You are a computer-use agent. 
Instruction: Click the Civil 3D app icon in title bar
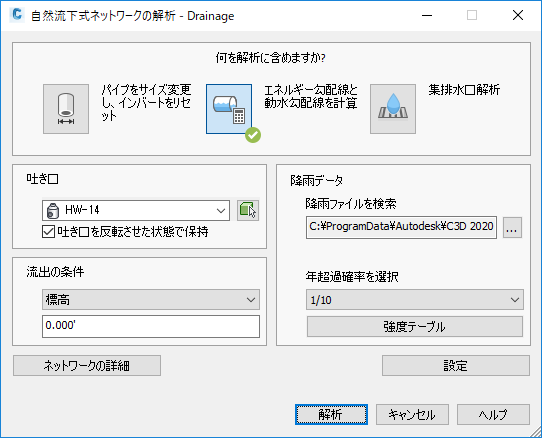click(x=16, y=15)
